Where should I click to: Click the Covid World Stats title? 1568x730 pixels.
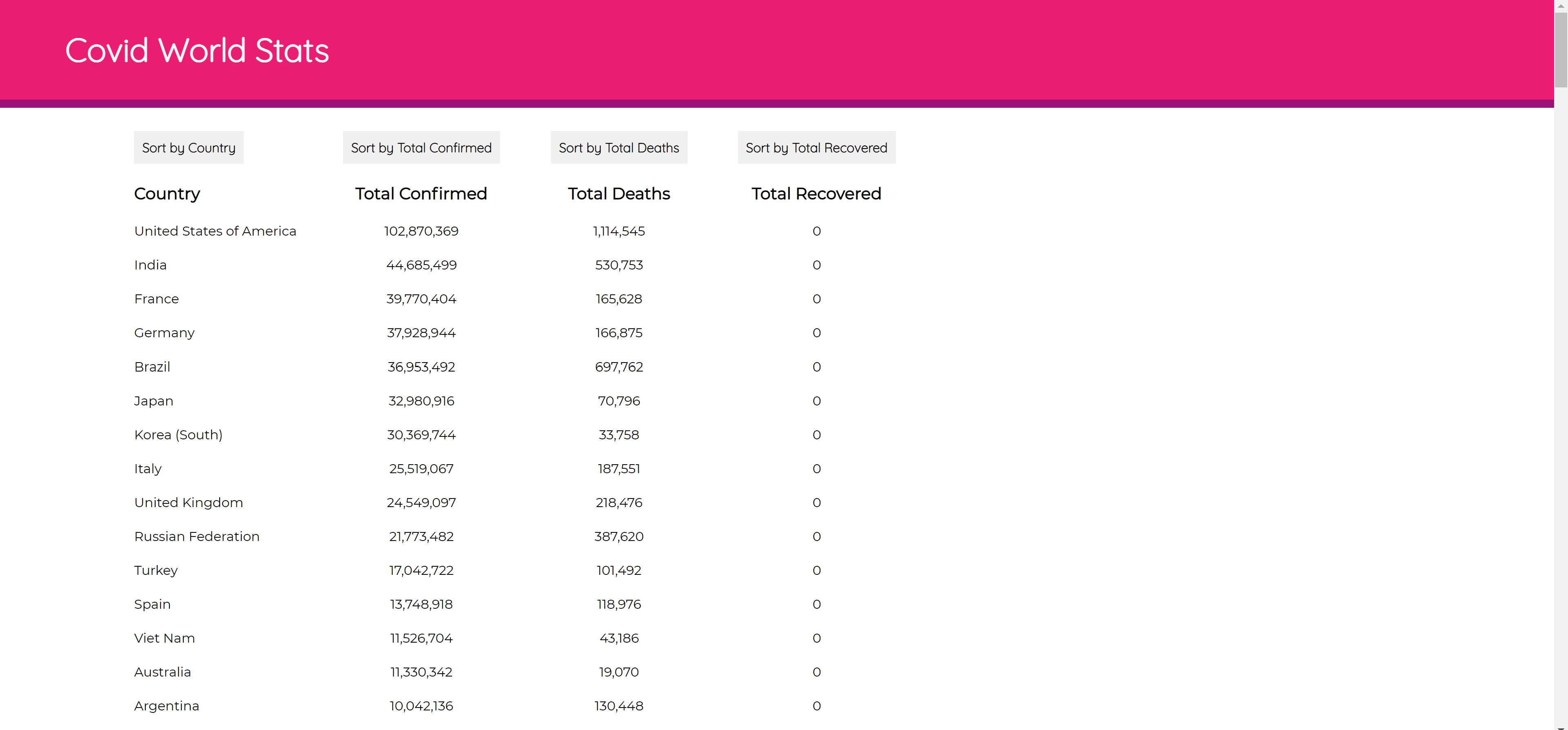click(x=196, y=50)
